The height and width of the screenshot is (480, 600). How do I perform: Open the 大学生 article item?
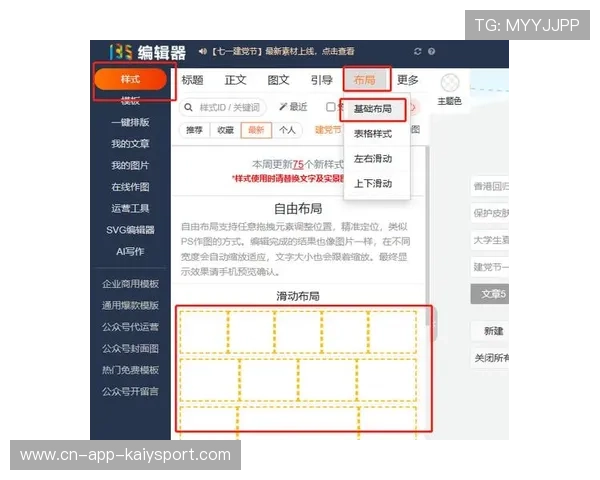click(490, 240)
